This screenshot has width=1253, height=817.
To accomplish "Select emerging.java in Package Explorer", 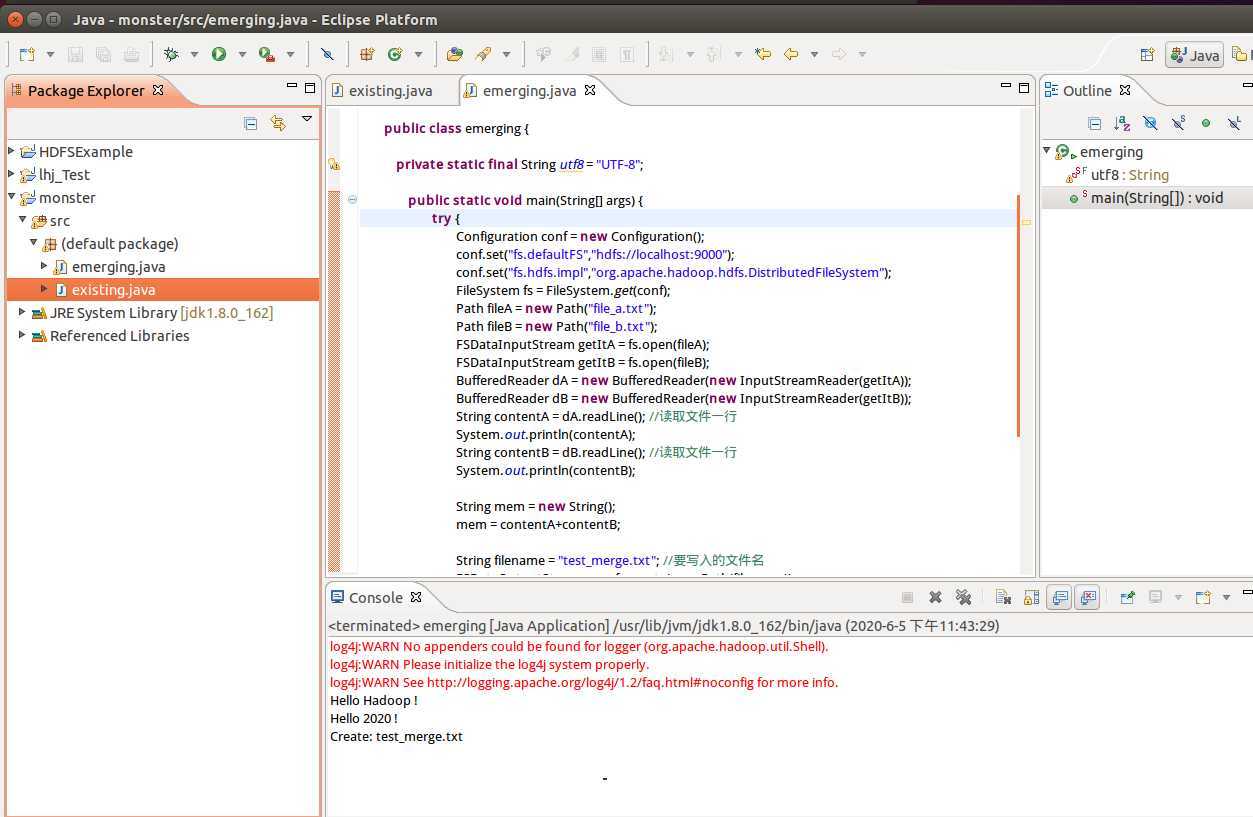I will (x=118, y=267).
